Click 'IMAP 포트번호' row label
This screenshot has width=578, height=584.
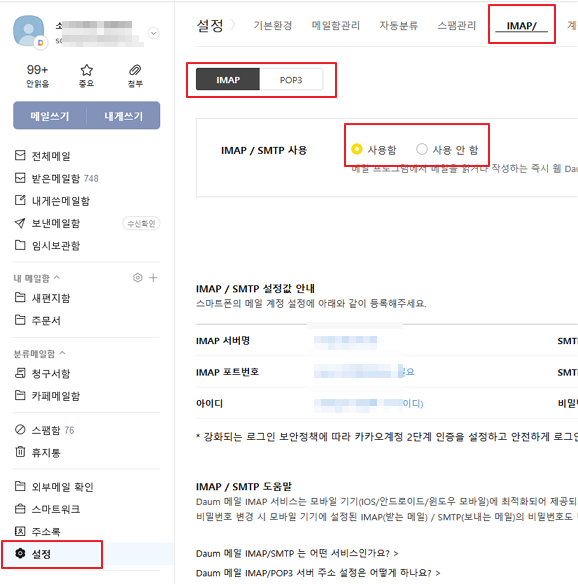(227, 372)
